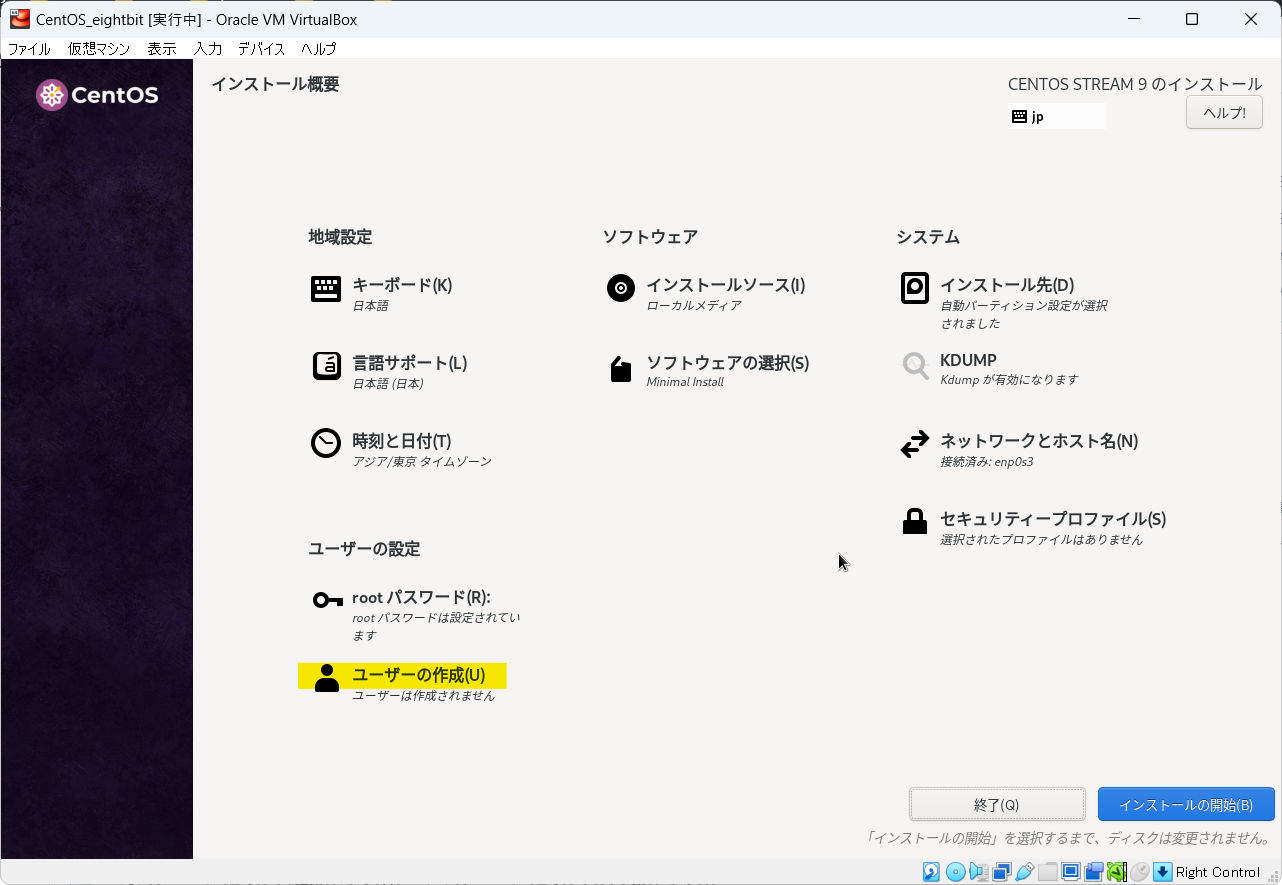Click the Kdump が有効になります text
The height and width of the screenshot is (885, 1282).
click(1009, 380)
